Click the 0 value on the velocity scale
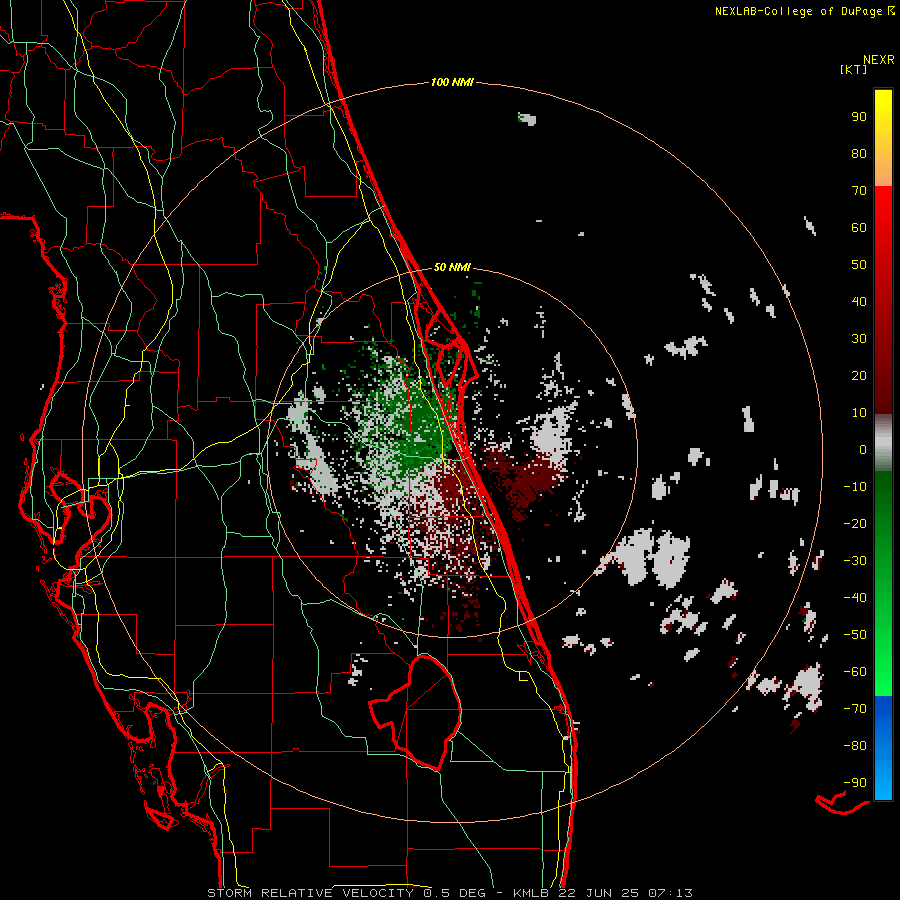Image resolution: width=900 pixels, height=900 pixels. pos(863,449)
